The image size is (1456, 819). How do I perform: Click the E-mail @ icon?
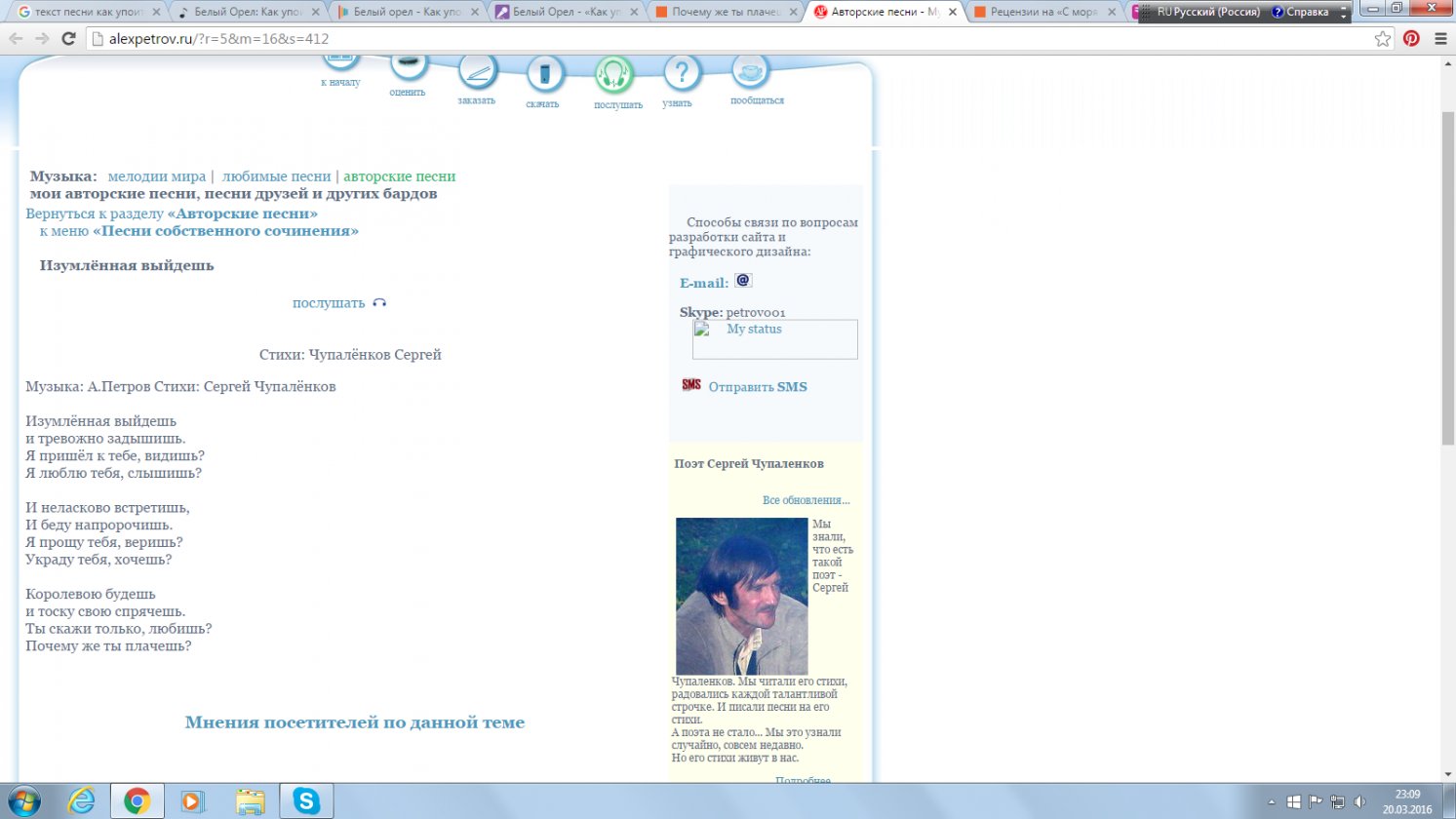(x=743, y=281)
